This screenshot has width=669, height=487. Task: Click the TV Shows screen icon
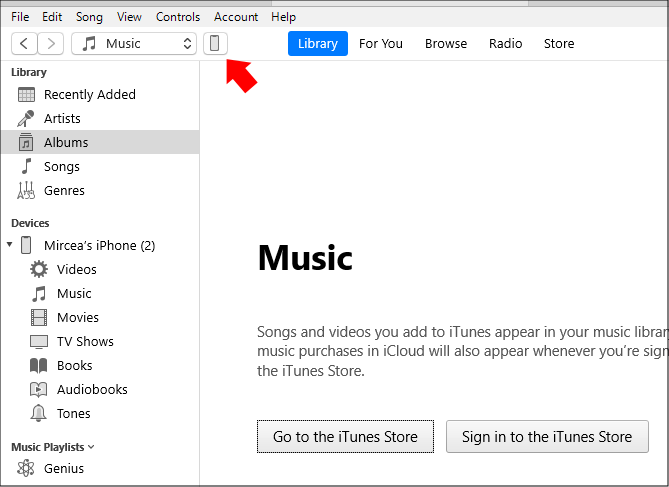point(39,341)
